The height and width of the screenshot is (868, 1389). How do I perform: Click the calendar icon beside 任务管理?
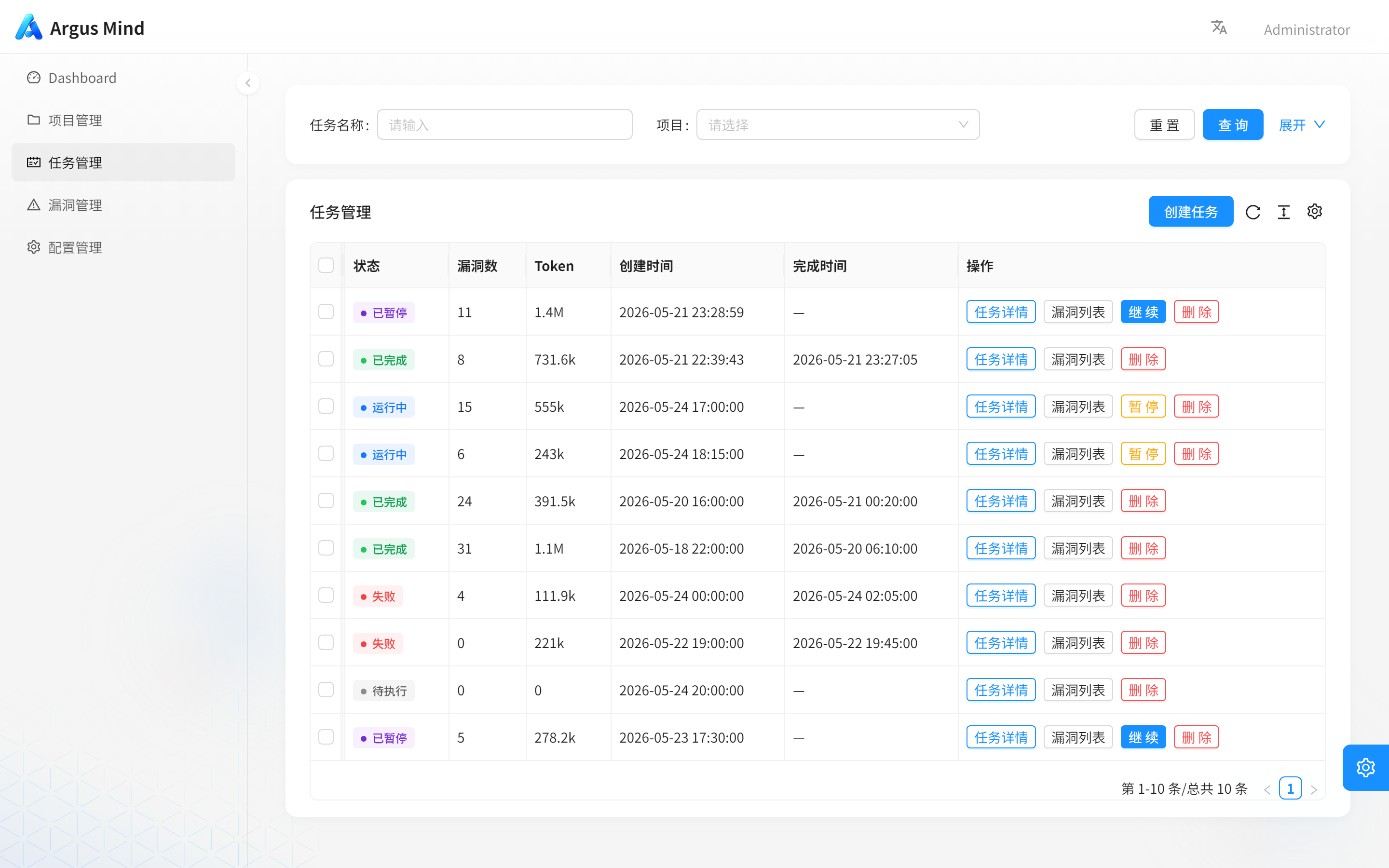click(x=34, y=162)
